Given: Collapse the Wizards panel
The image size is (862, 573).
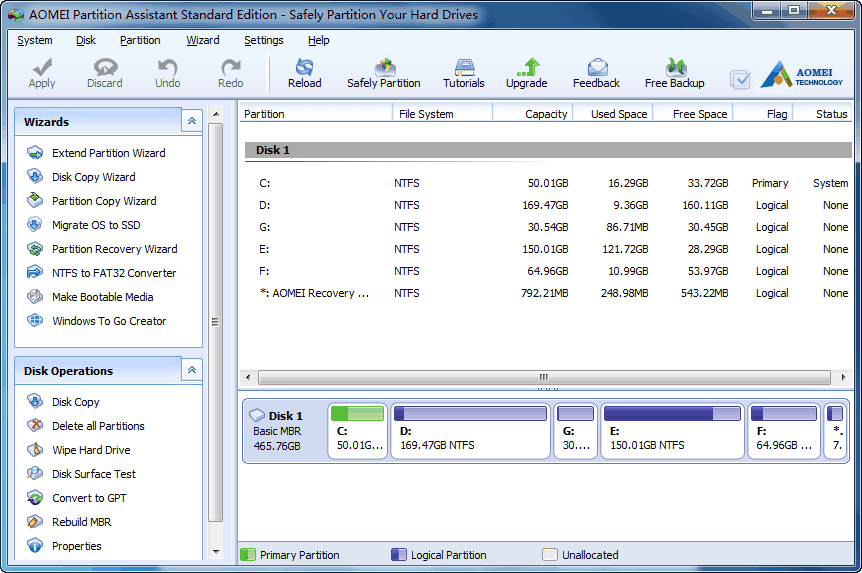Looking at the screenshot, I should (x=192, y=121).
